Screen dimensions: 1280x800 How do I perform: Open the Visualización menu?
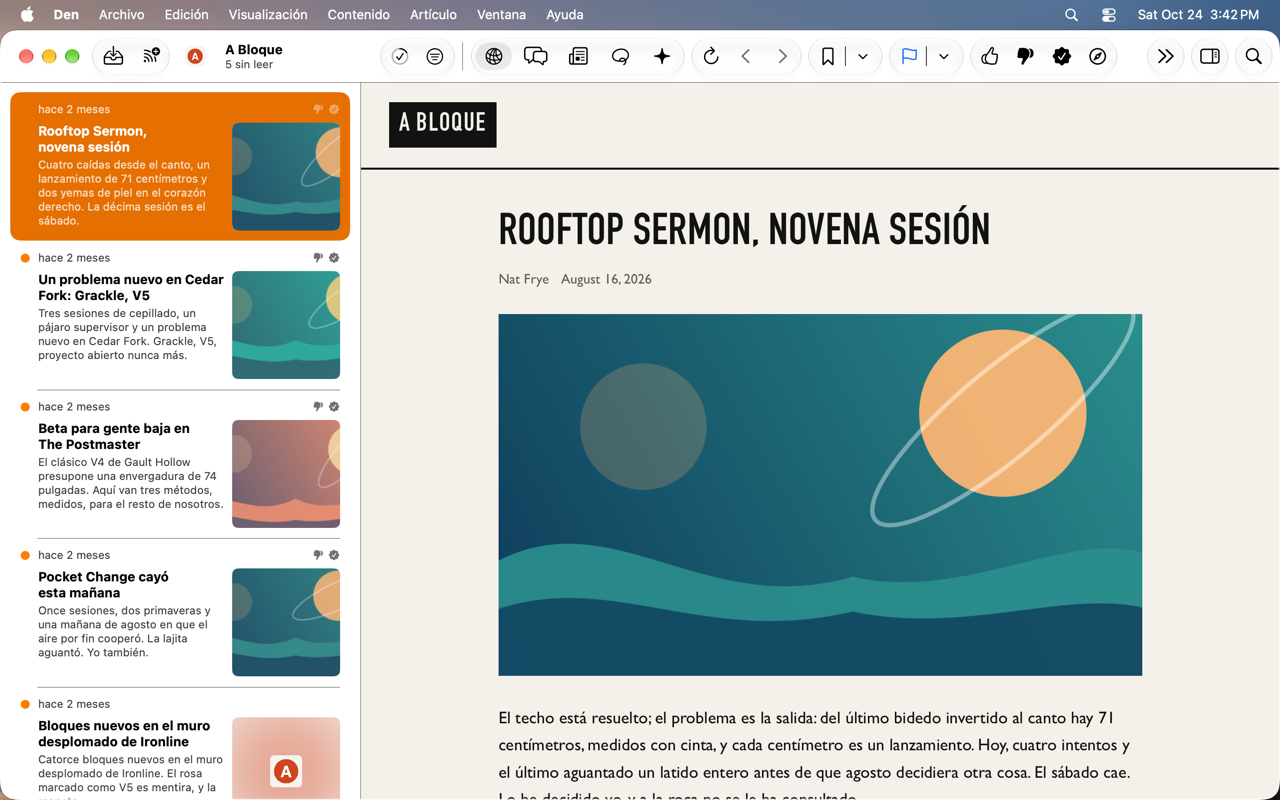coord(268,15)
